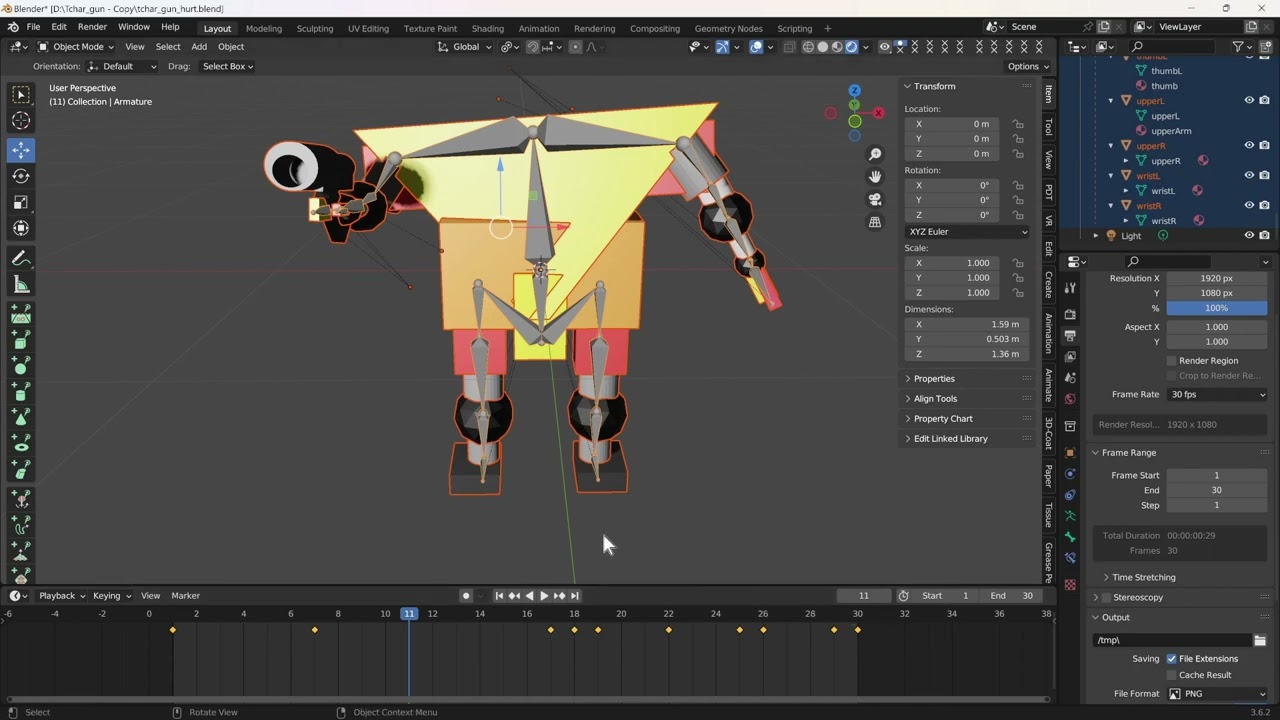Switch to the Geometry Nodes workspace tab
The image size is (1280, 720).
coord(729,28)
